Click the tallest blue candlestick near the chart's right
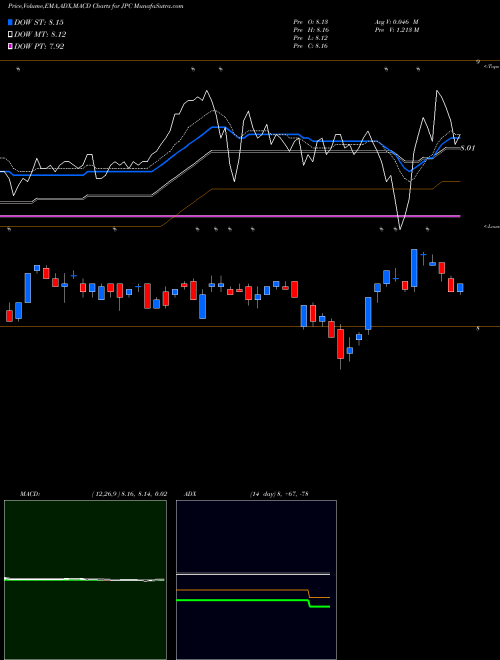Screen dimensions: 500x660 tap(414, 268)
